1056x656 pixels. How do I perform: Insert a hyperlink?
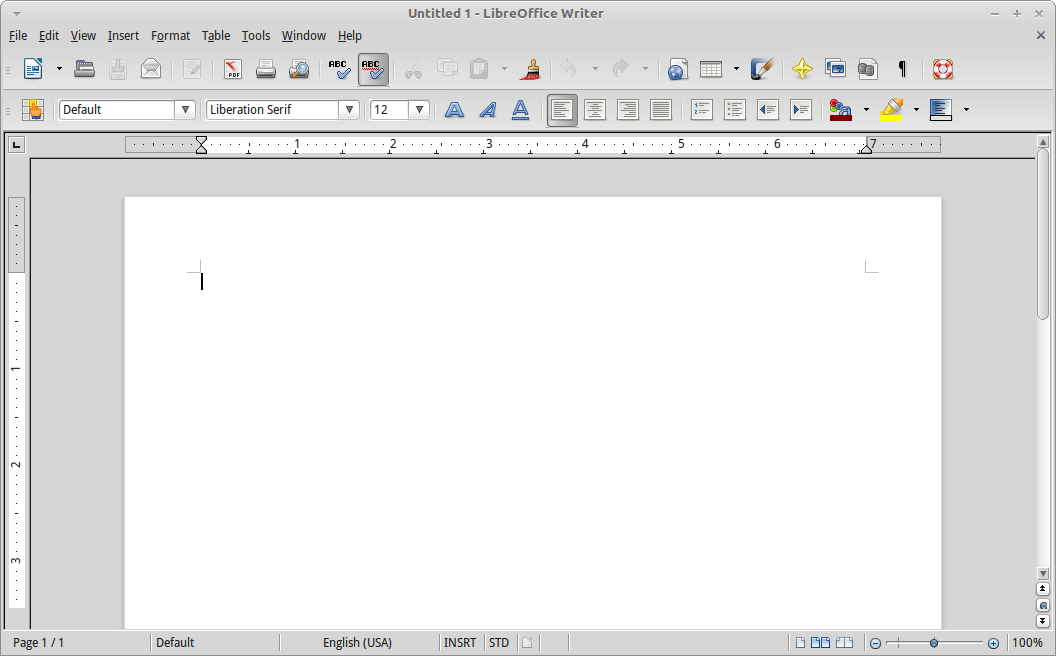677,69
